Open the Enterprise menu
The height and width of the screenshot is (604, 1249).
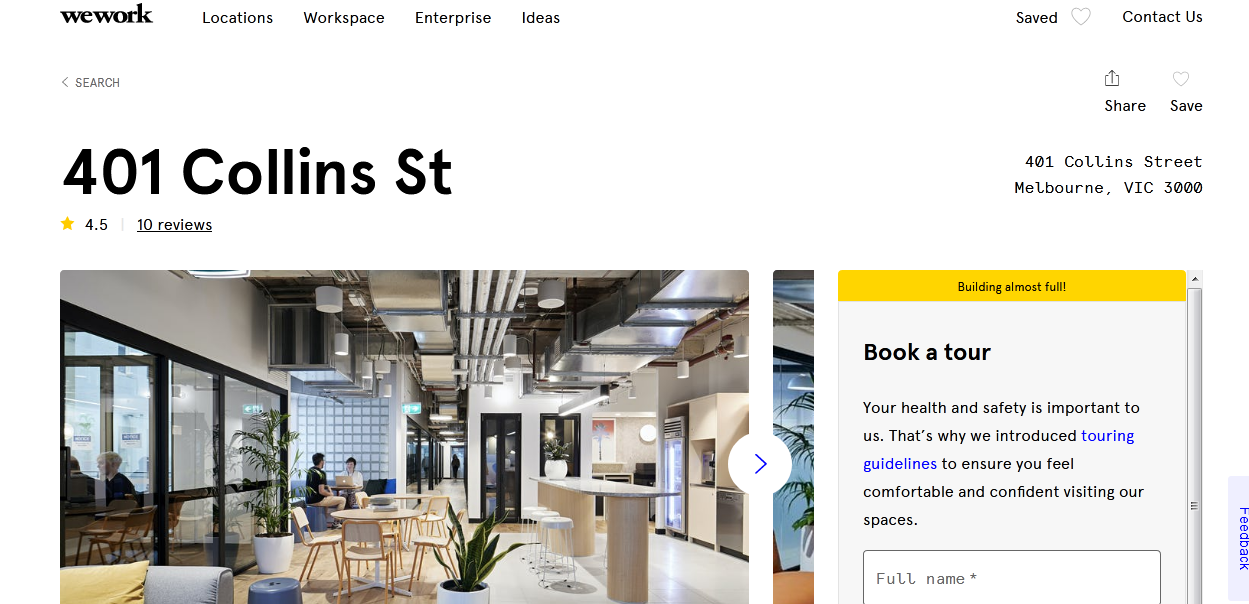[x=453, y=18]
